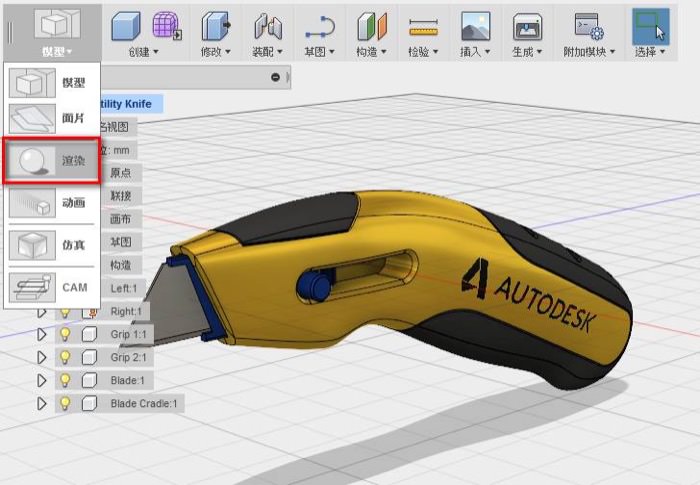Expand the Blade Cradle:1 component
This screenshot has width=700, height=485.
pos(42,404)
